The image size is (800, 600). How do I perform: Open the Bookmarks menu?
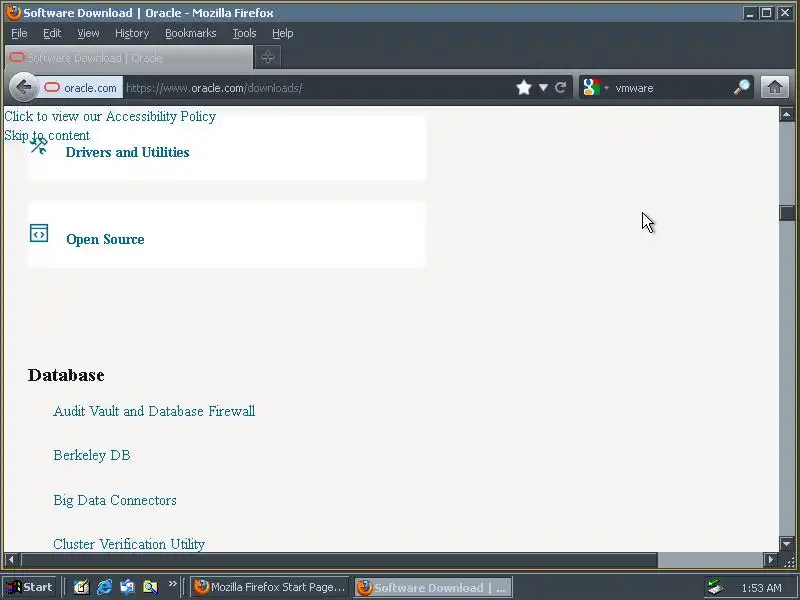click(x=190, y=33)
